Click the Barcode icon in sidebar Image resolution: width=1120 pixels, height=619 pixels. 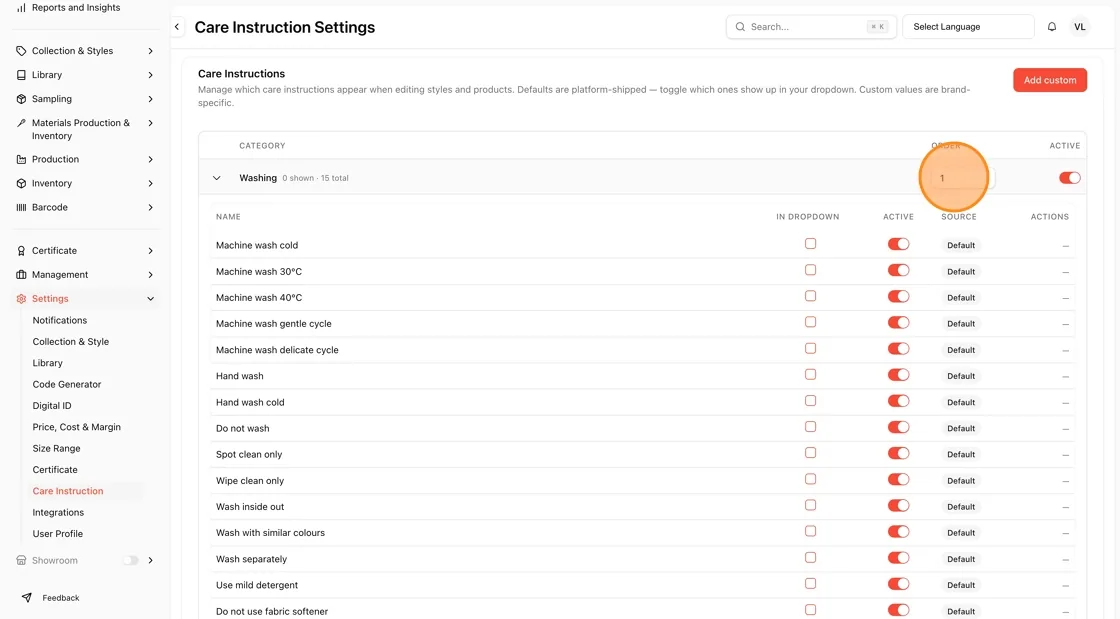(x=21, y=207)
